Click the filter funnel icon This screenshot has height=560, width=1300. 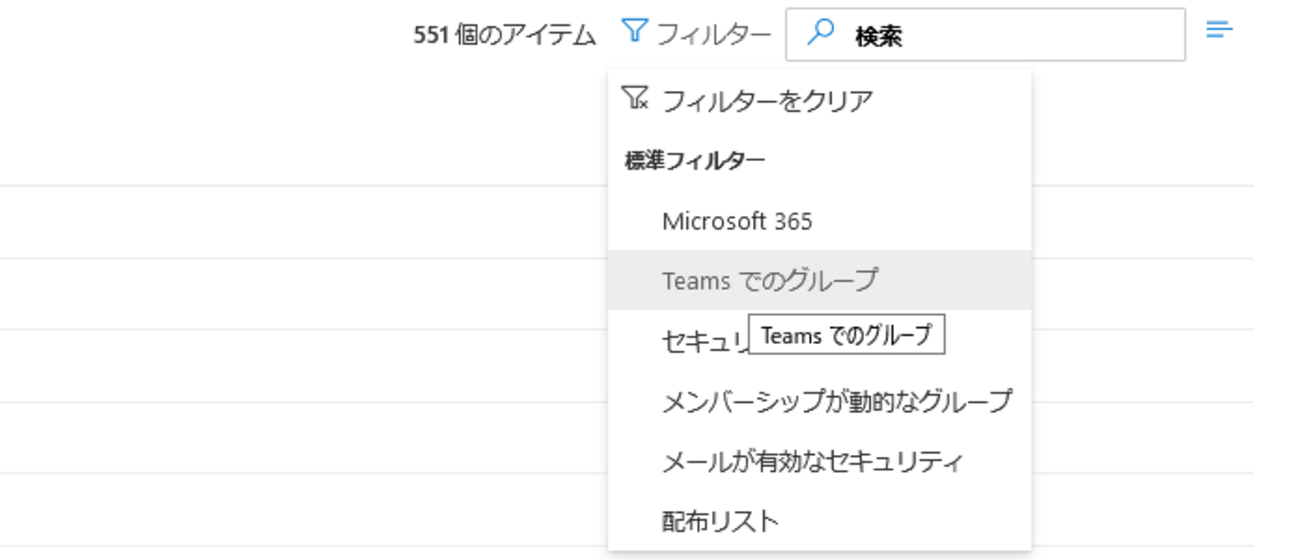tap(634, 31)
